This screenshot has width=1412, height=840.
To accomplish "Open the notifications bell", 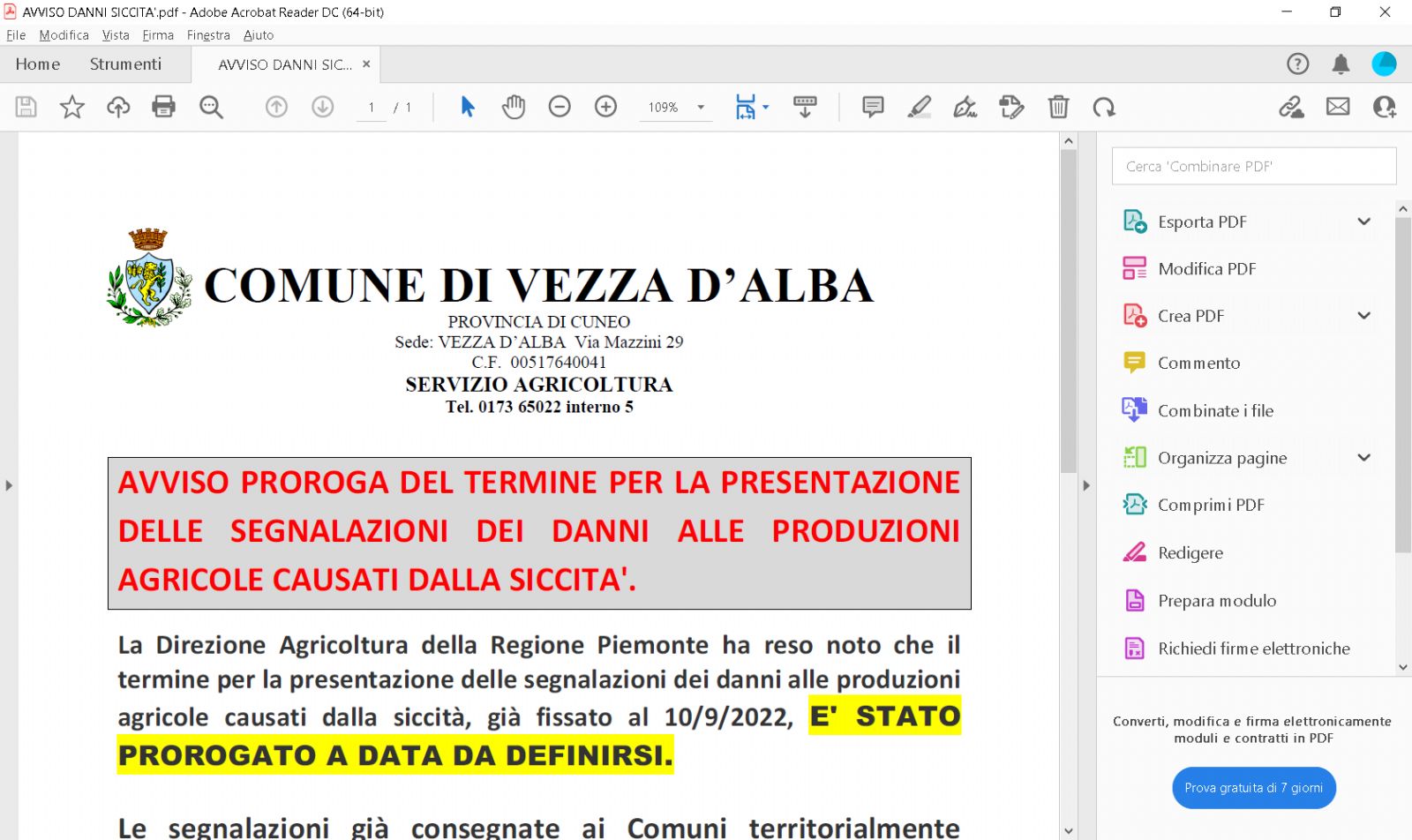I will pyautogui.click(x=1341, y=64).
